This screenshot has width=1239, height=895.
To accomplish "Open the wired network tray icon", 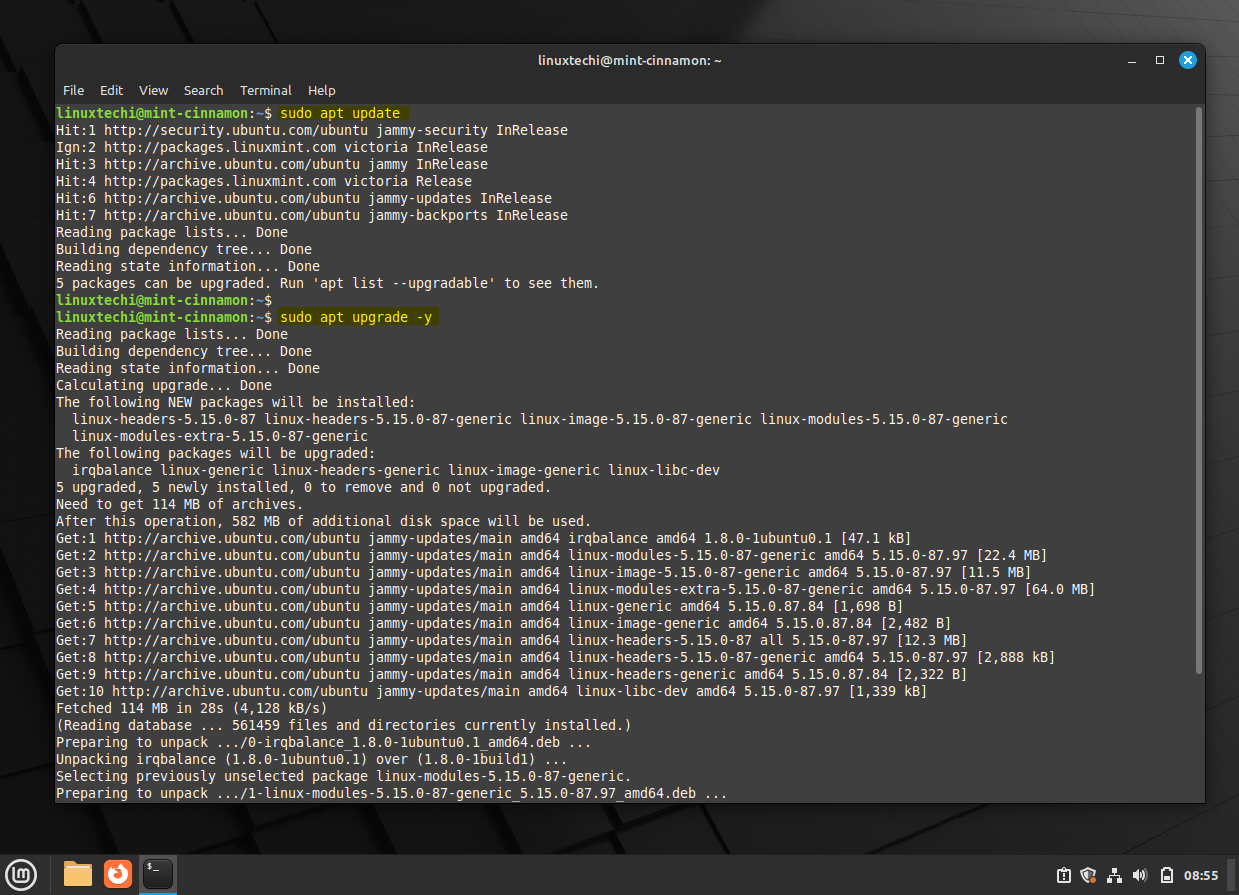I will click(x=1114, y=875).
